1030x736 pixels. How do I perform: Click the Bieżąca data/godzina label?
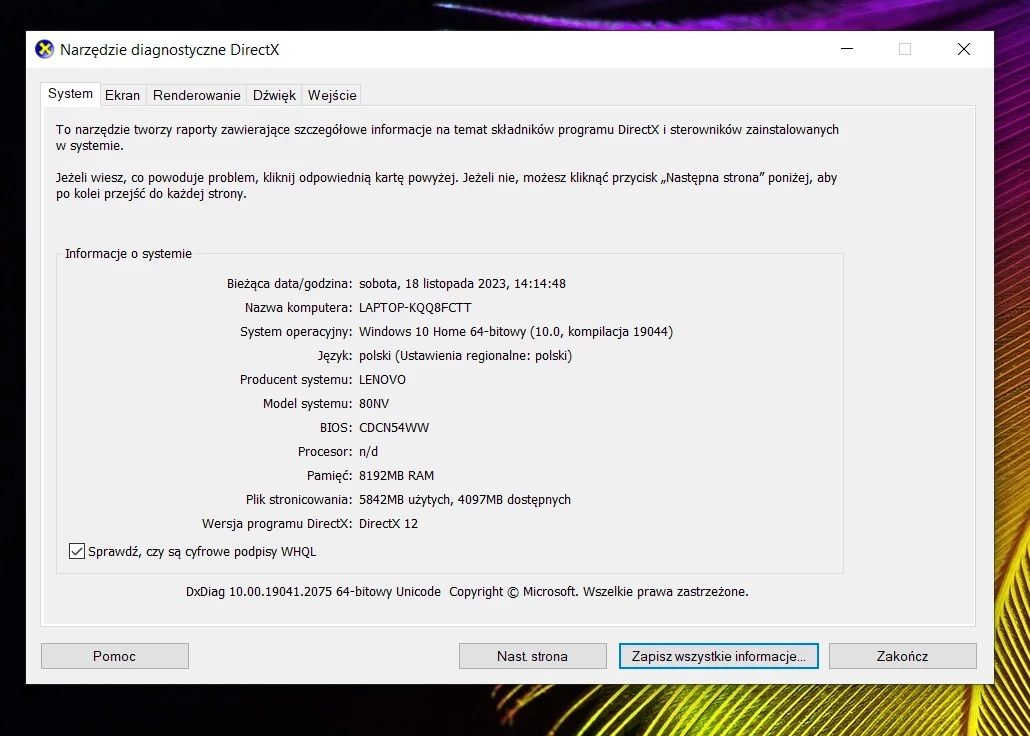290,284
